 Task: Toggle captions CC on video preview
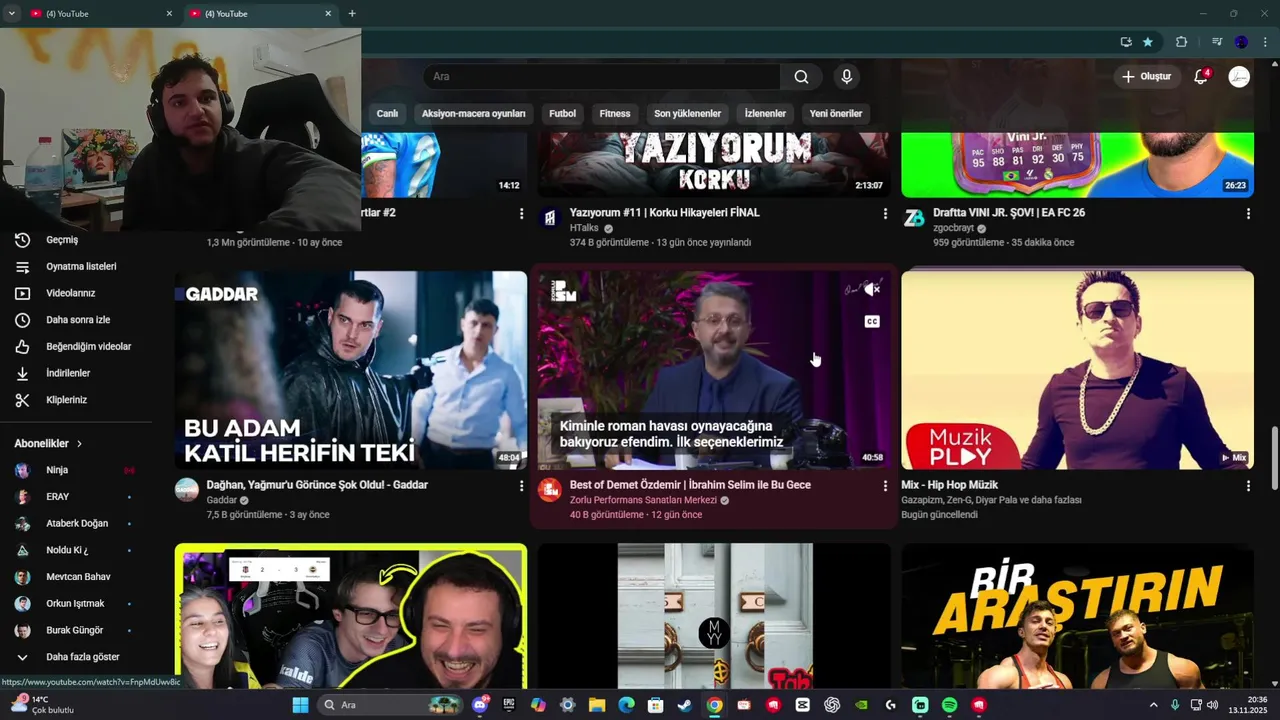[872, 322]
